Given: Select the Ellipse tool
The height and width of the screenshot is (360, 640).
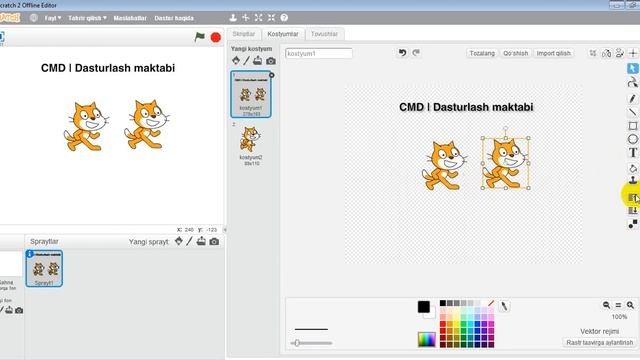Looking at the screenshot, I should [633, 139].
